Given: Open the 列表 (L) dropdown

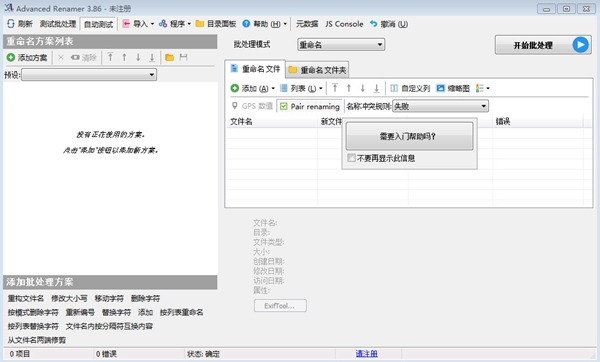Looking at the screenshot, I should pyautogui.click(x=302, y=88).
